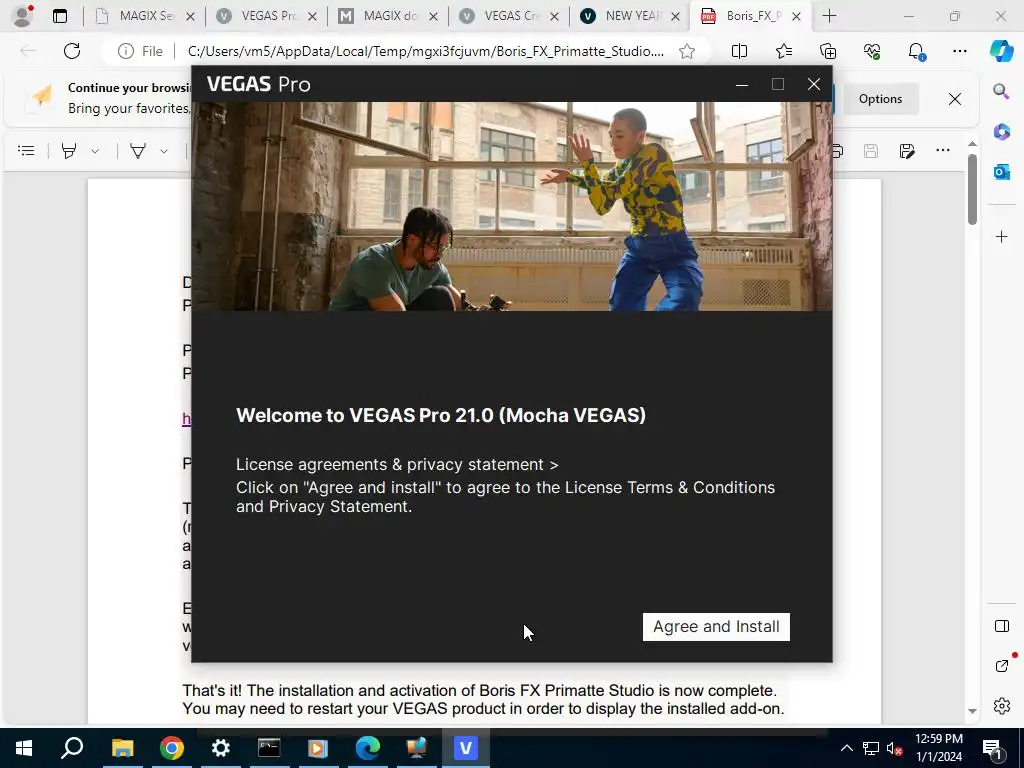The image size is (1024, 768).
Task: Open Browser essentials heart icon
Action: [x=872, y=51]
